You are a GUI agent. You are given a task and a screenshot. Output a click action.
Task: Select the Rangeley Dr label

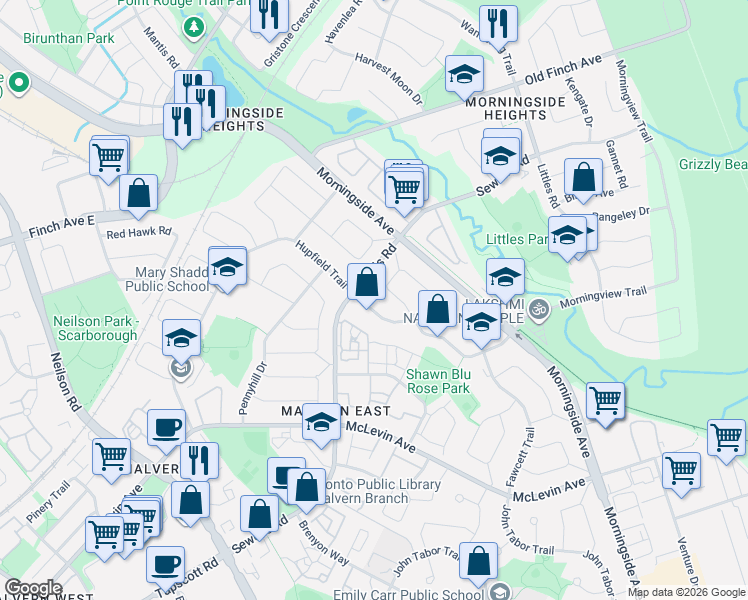click(622, 215)
